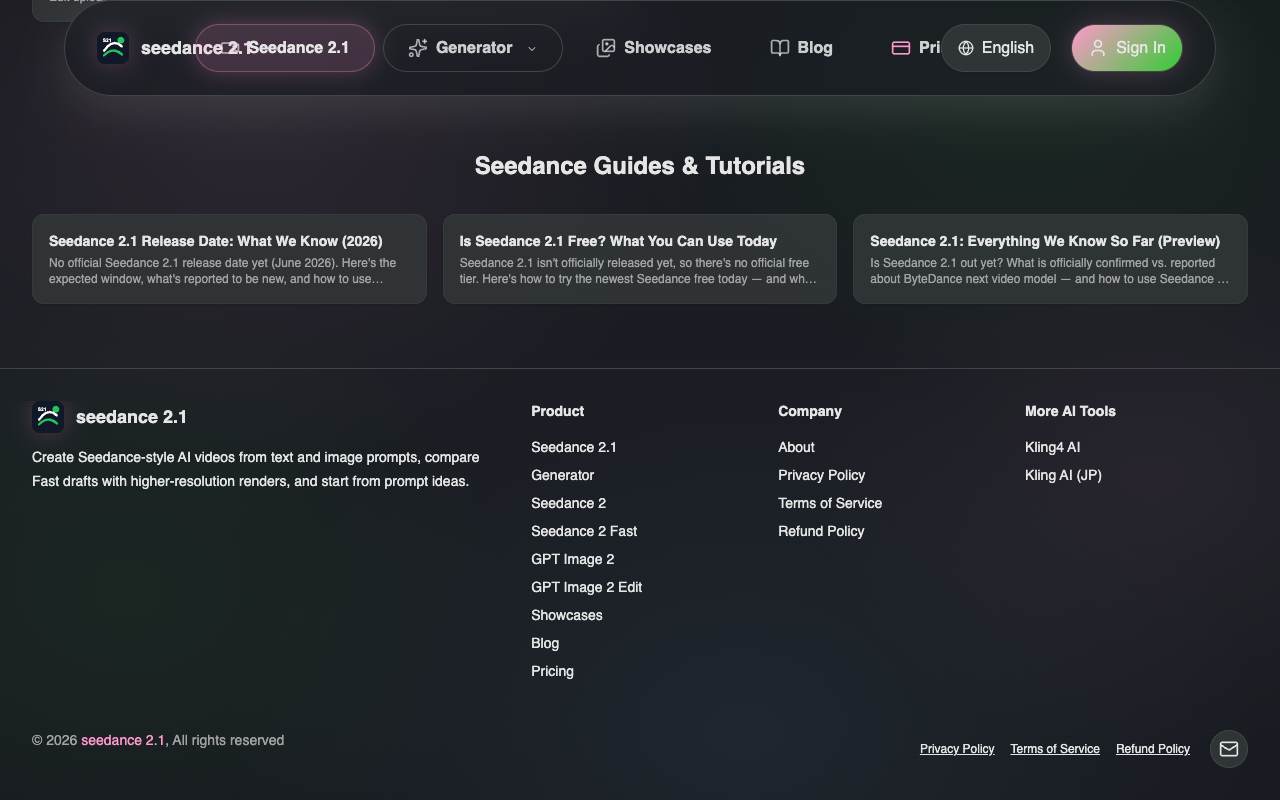Click the mail envelope icon in footer
The height and width of the screenshot is (800, 1280).
coord(1229,749)
